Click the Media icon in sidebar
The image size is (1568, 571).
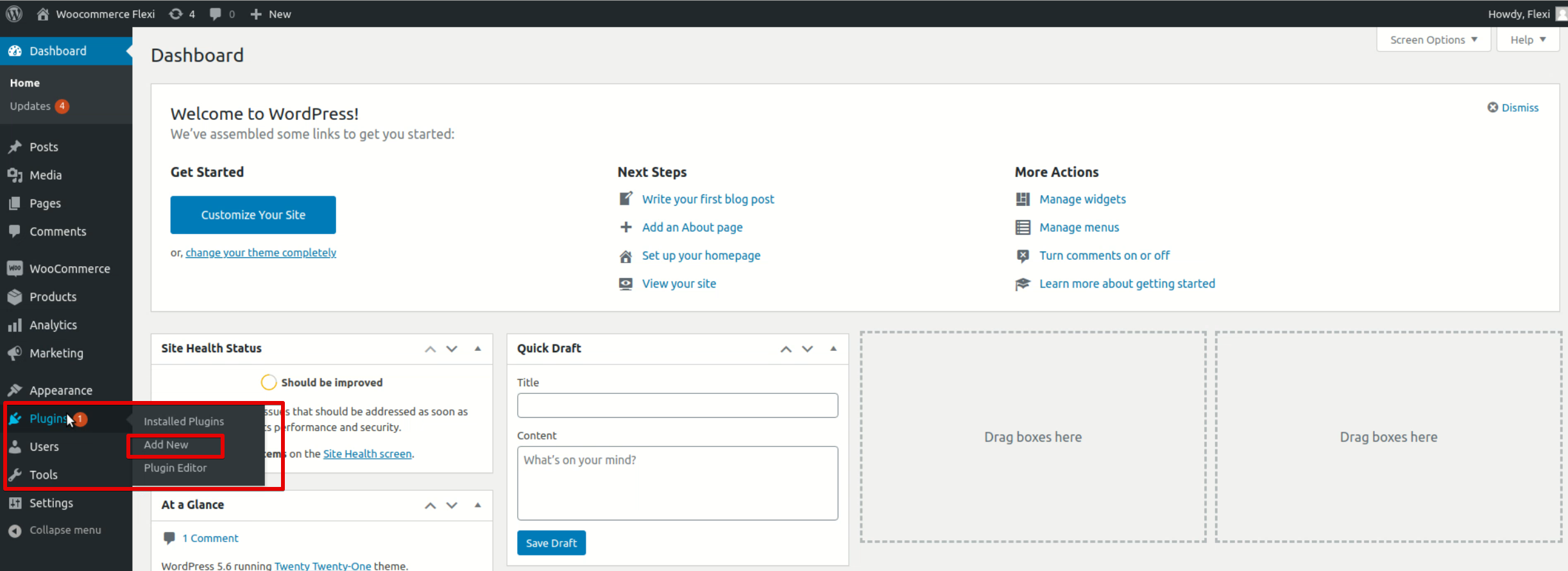(x=15, y=175)
